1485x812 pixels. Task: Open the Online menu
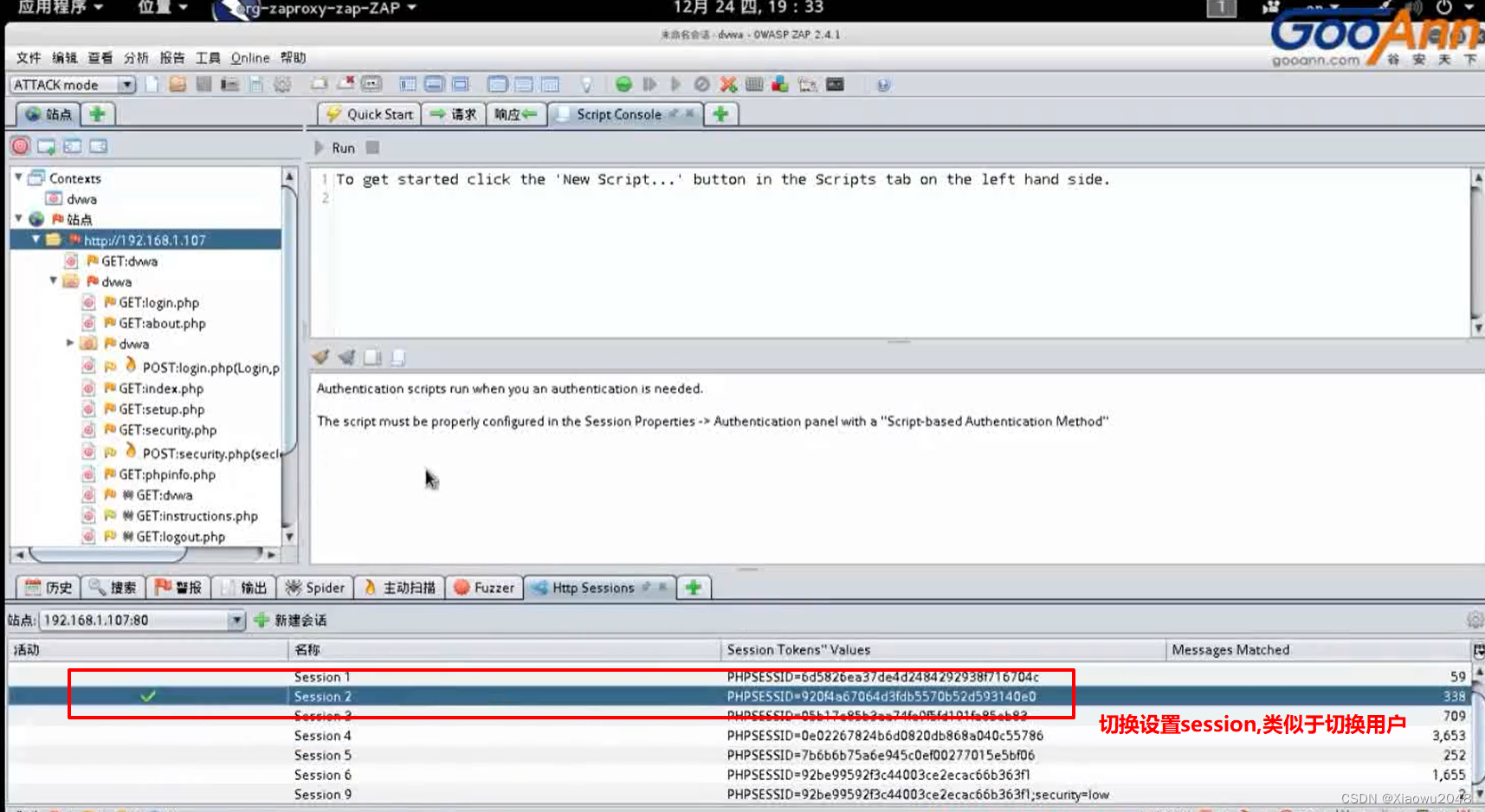(250, 58)
